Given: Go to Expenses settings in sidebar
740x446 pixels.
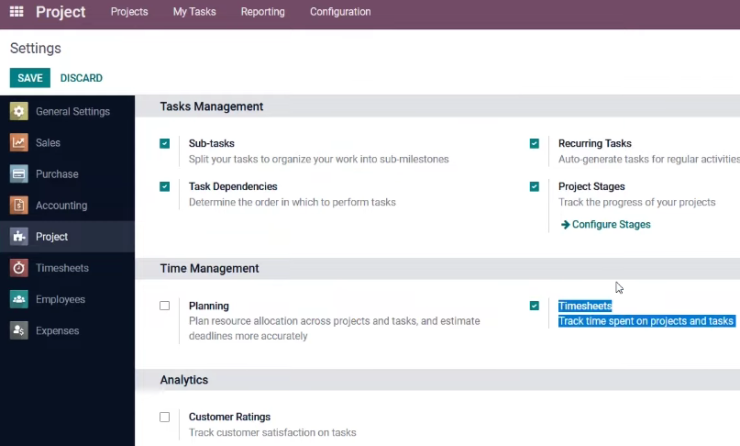Looking at the screenshot, I should coord(67,330).
